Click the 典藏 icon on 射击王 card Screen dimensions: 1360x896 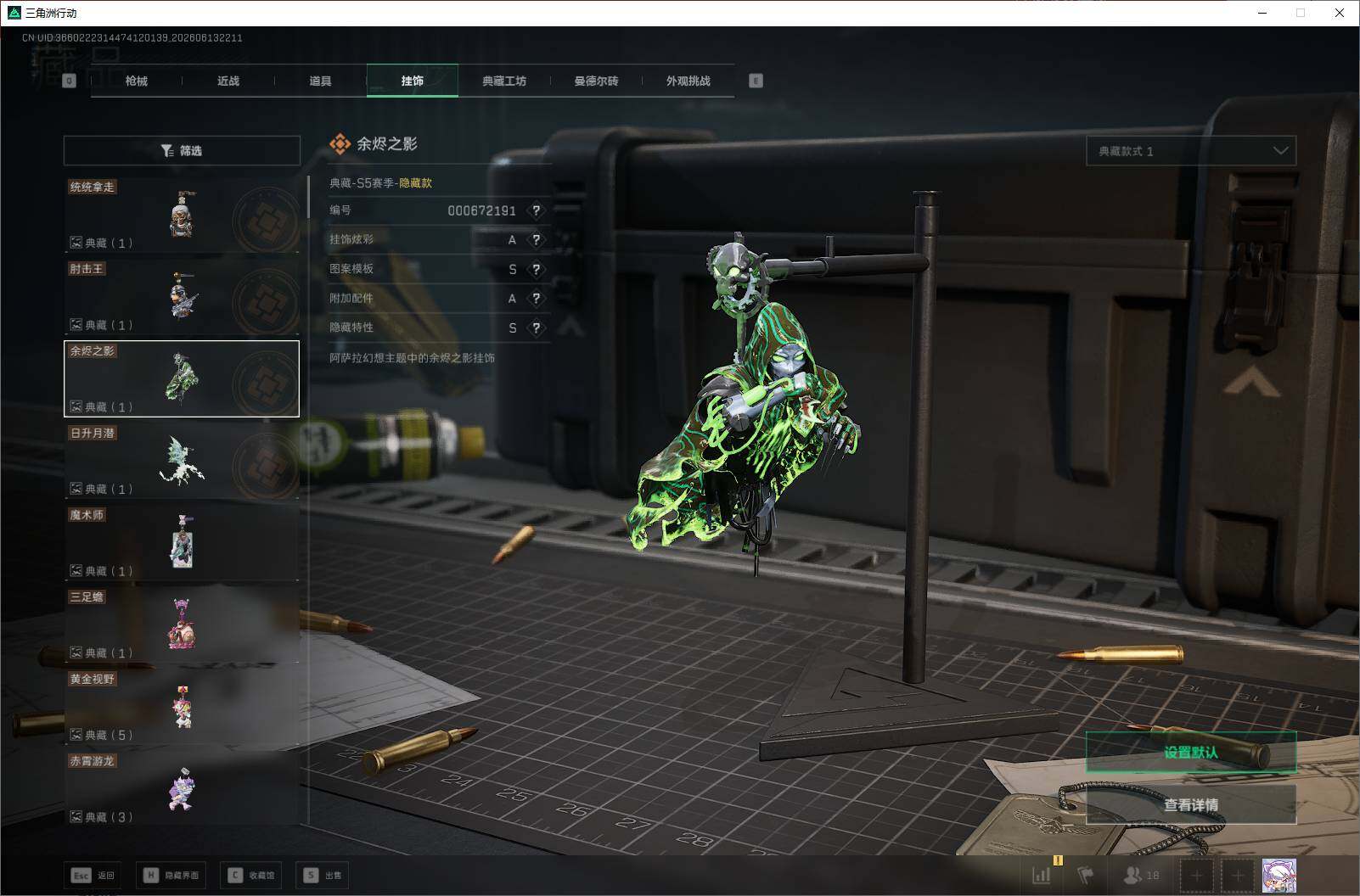pyautogui.click(x=76, y=325)
